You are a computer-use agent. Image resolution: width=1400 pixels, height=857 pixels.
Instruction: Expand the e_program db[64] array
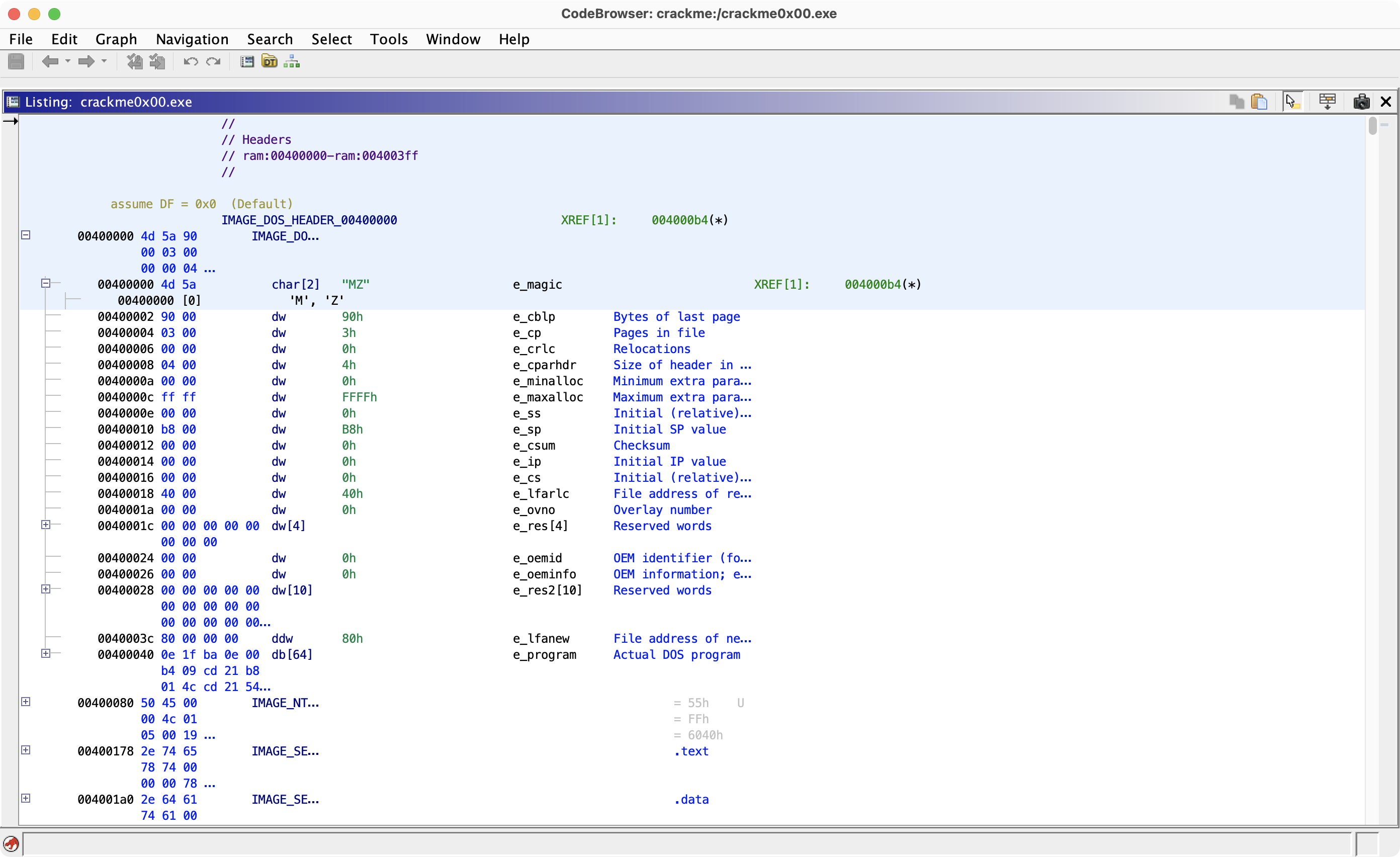45,653
